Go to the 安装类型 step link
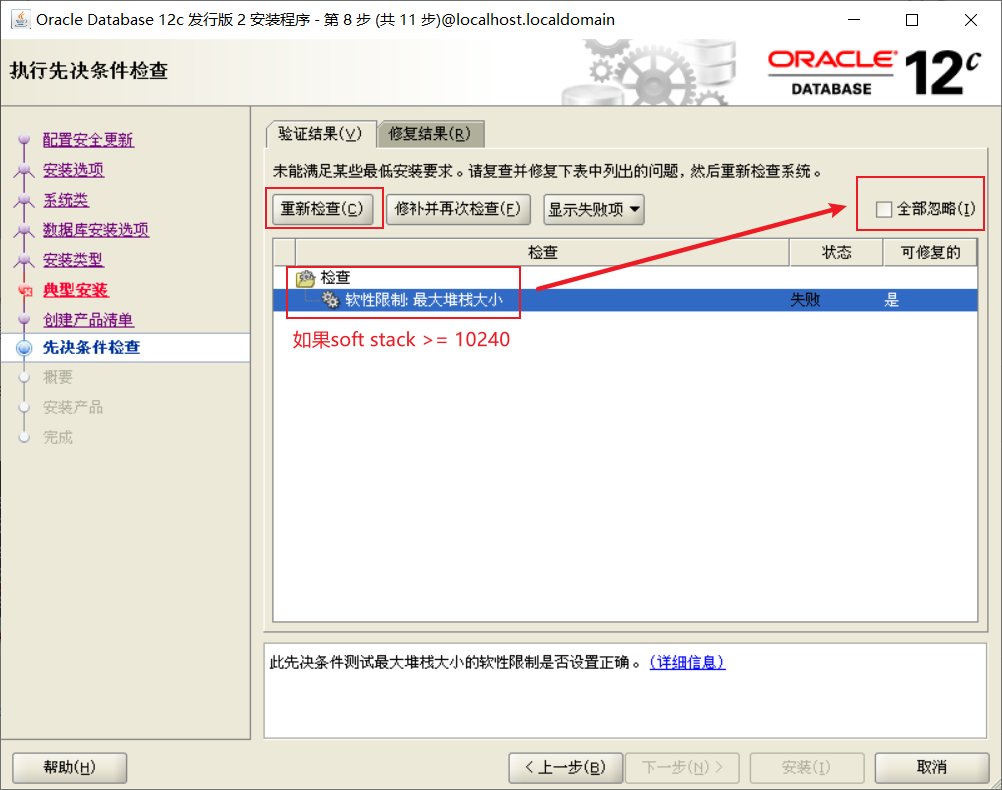Viewport: 1002px width, 790px height. click(x=73, y=260)
